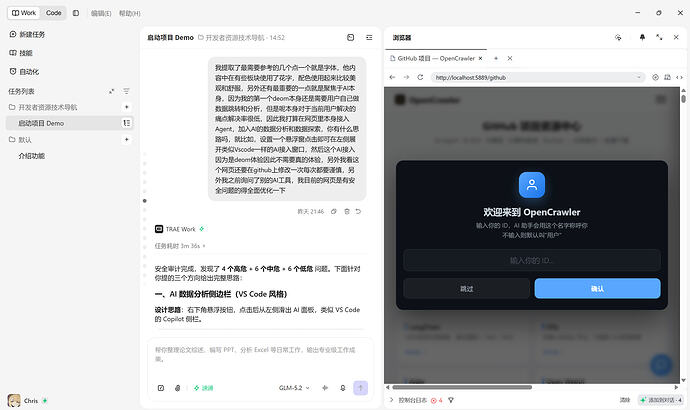Open a new browser tab
690x410 pixels.
click(496, 58)
